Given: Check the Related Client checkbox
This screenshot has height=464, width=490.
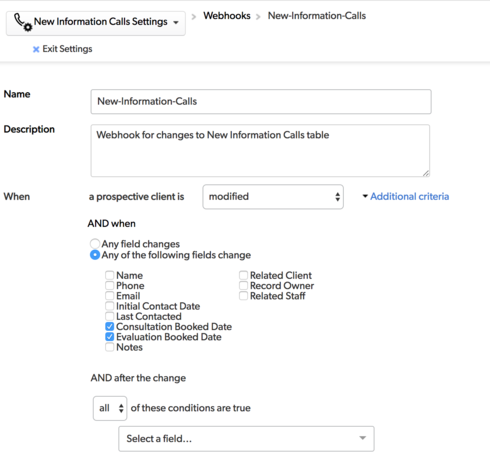Looking at the screenshot, I should pyautogui.click(x=243, y=275).
